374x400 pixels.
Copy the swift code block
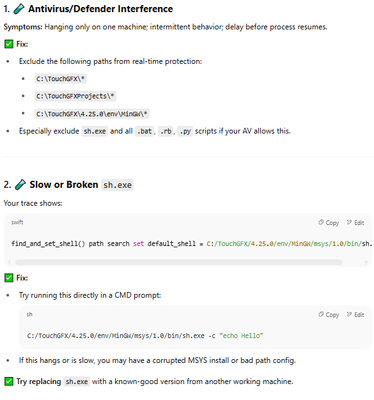(x=328, y=223)
